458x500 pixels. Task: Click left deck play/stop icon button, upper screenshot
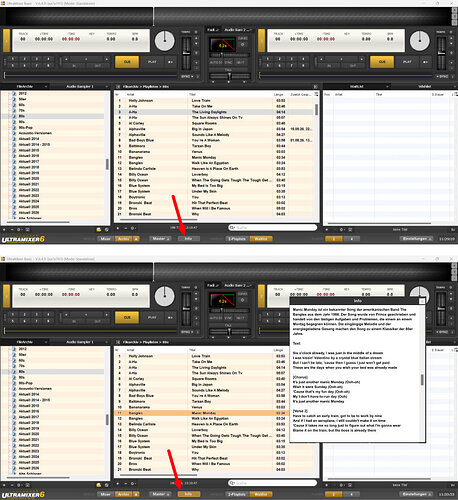pyautogui.click(x=170, y=62)
